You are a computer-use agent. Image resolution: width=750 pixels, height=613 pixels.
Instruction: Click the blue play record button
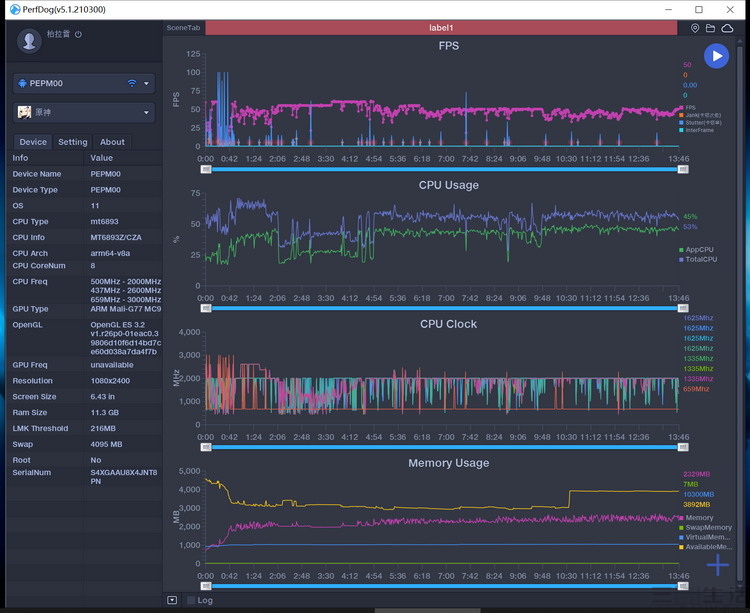point(716,56)
